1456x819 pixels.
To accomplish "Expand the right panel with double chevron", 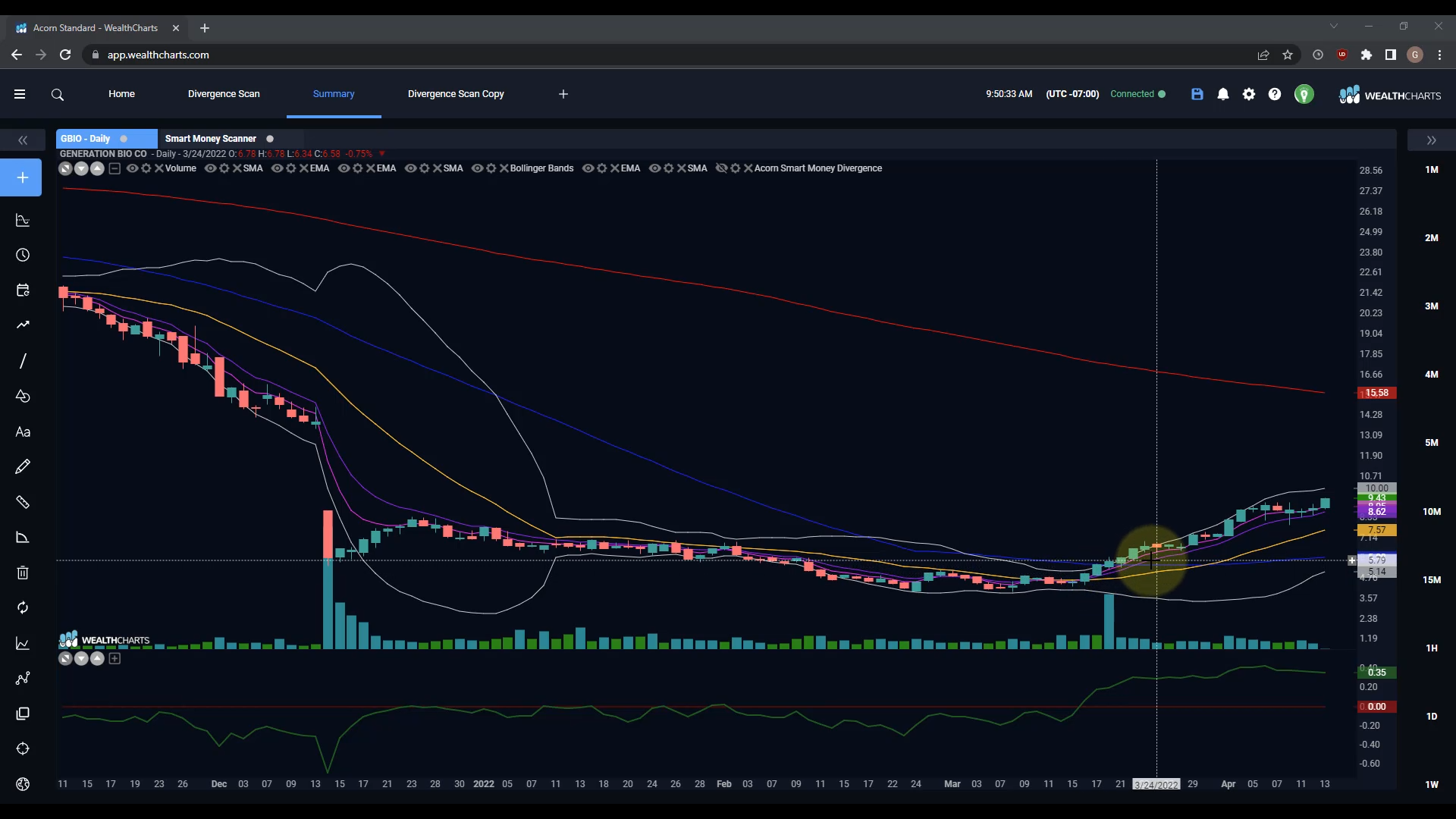I will (x=1431, y=140).
